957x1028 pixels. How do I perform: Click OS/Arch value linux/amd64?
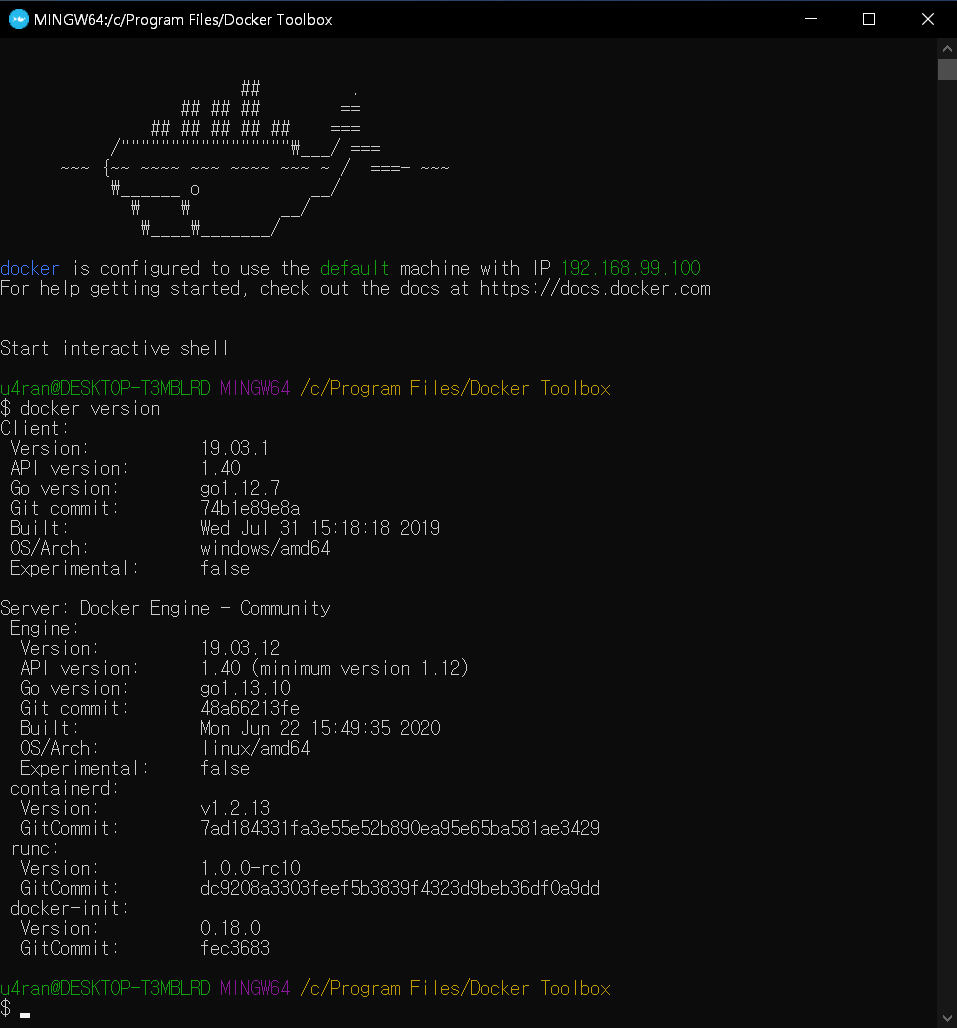[x=255, y=748]
